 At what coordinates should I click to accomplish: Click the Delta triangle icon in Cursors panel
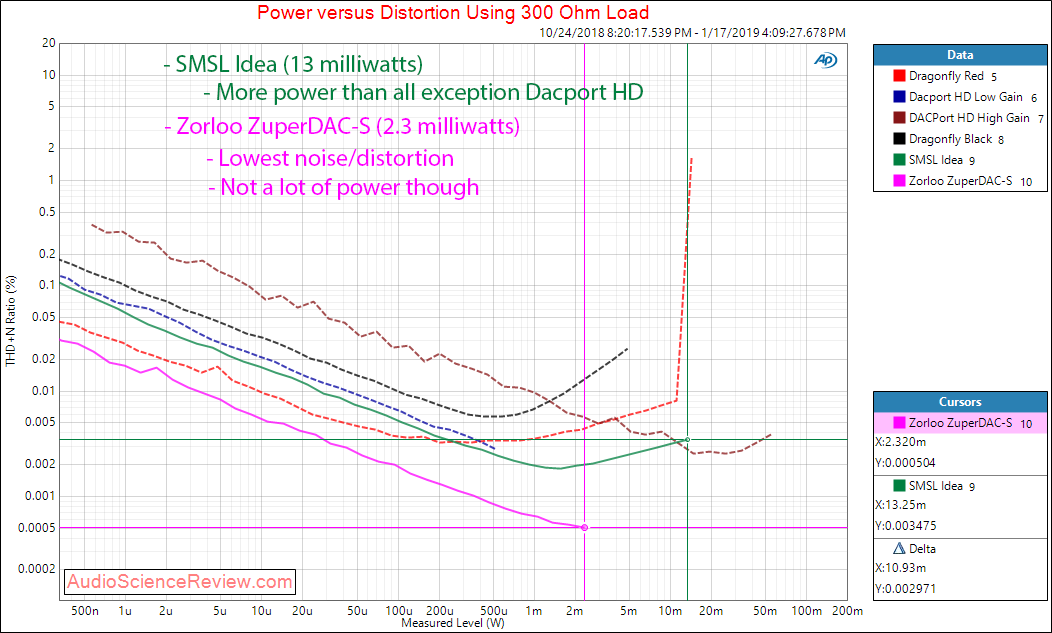pos(900,548)
